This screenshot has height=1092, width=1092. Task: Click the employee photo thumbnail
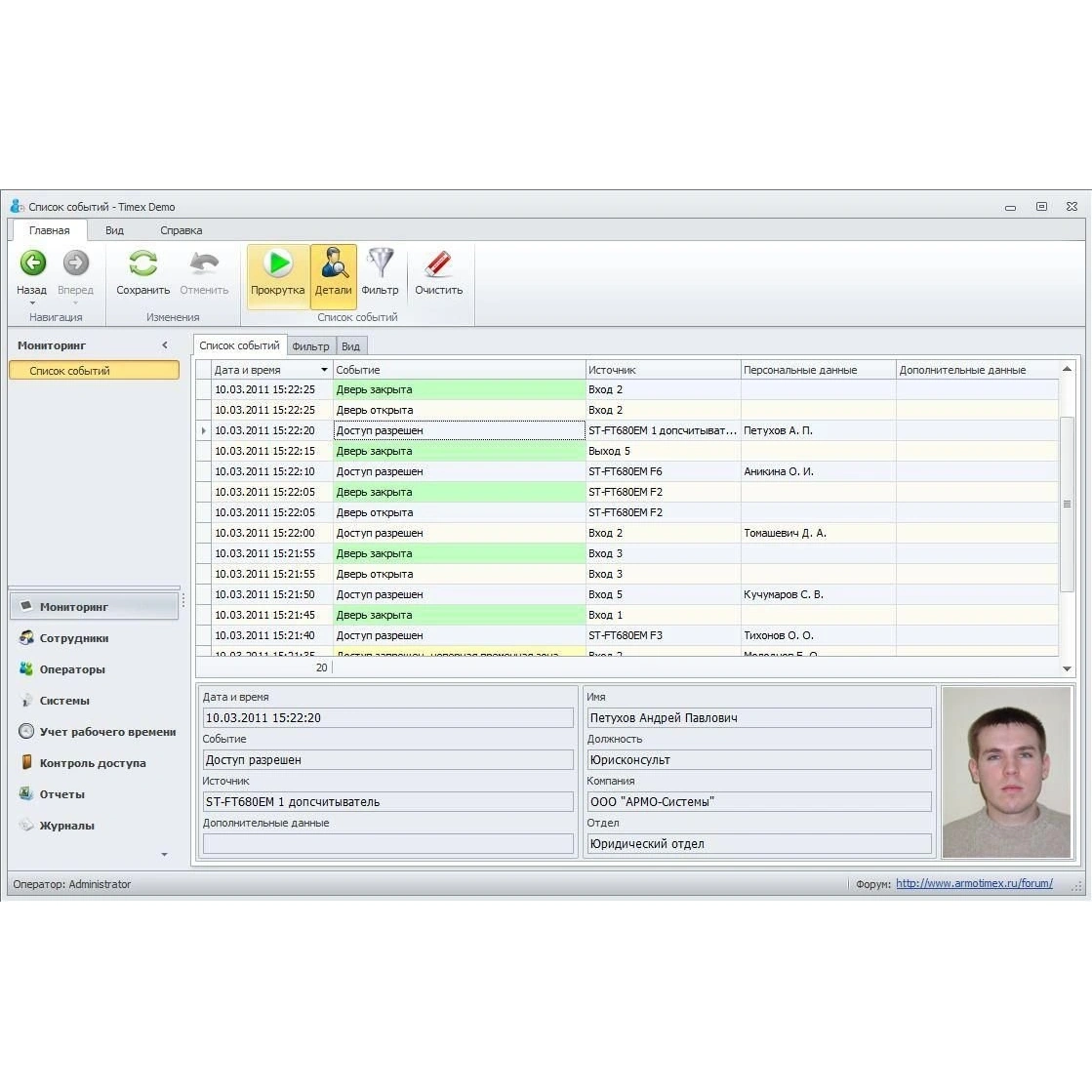pos(1005,772)
